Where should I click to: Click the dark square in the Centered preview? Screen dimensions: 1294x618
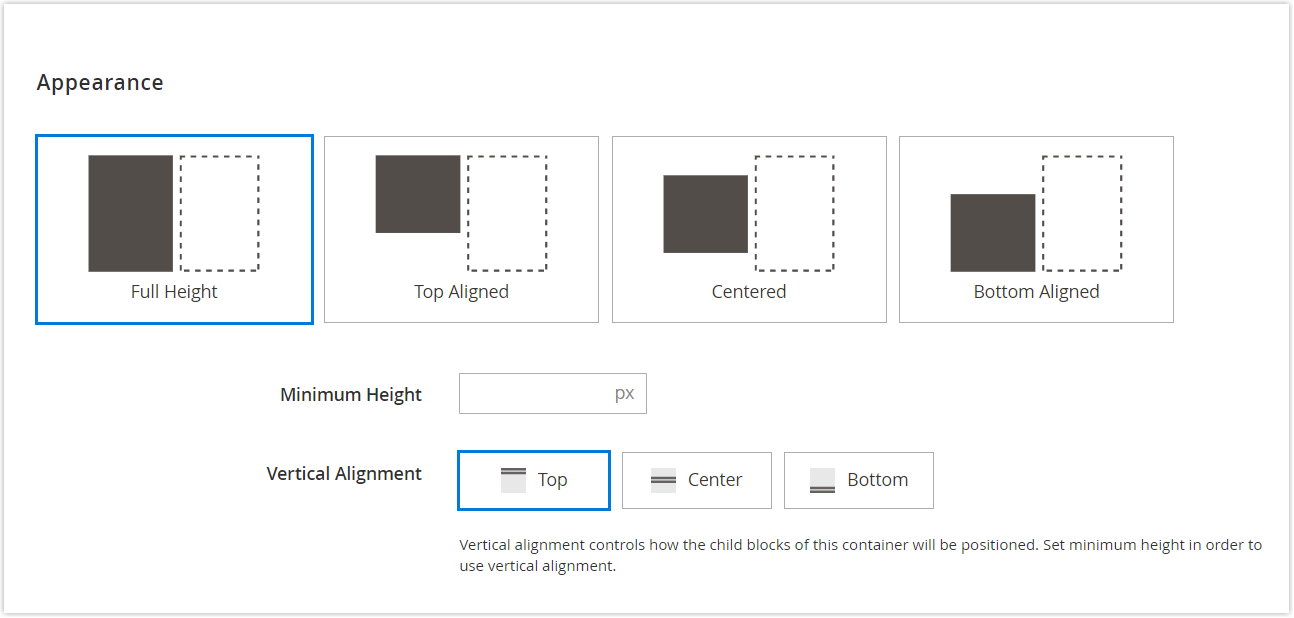(x=704, y=215)
